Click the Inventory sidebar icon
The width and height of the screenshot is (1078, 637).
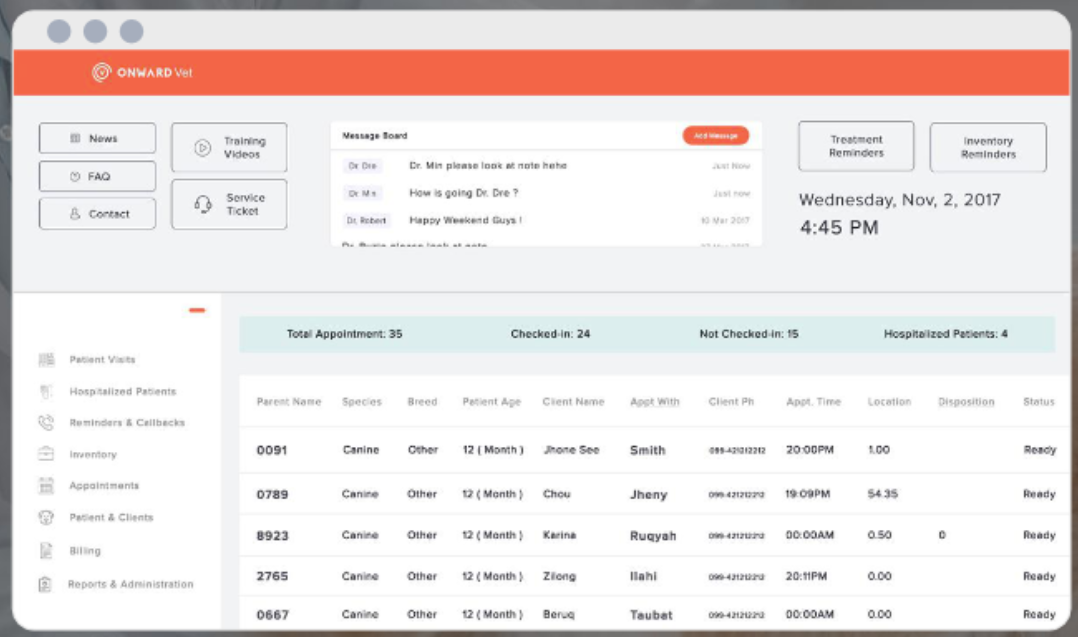pos(46,454)
